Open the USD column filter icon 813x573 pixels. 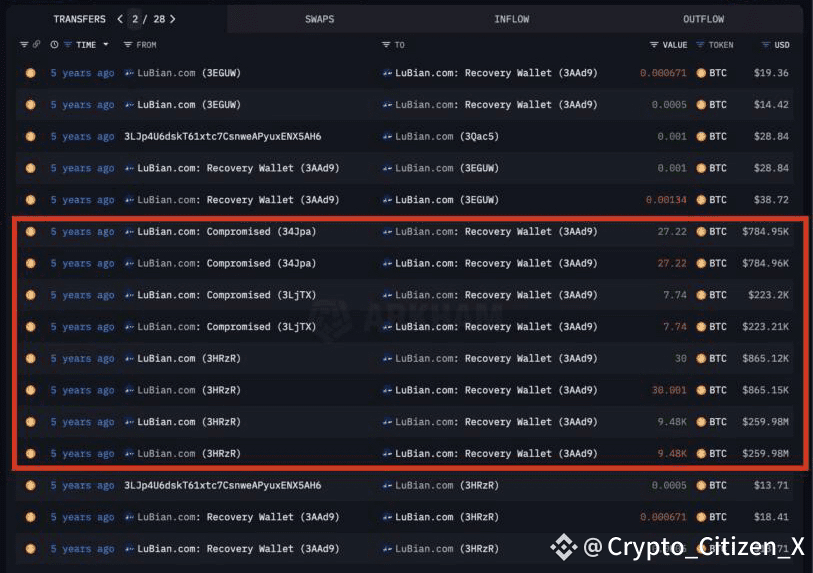tap(765, 45)
